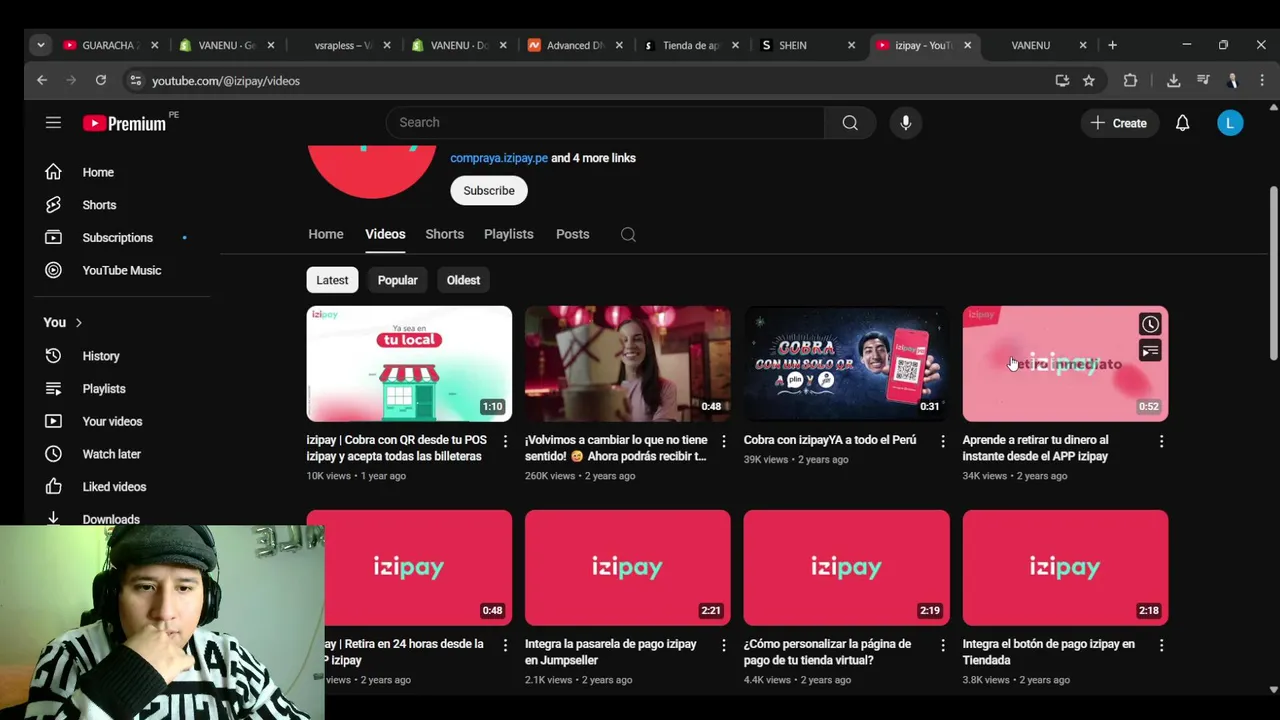
Task: Select the Latest filter chip
Action: click(x=332, y=280)
